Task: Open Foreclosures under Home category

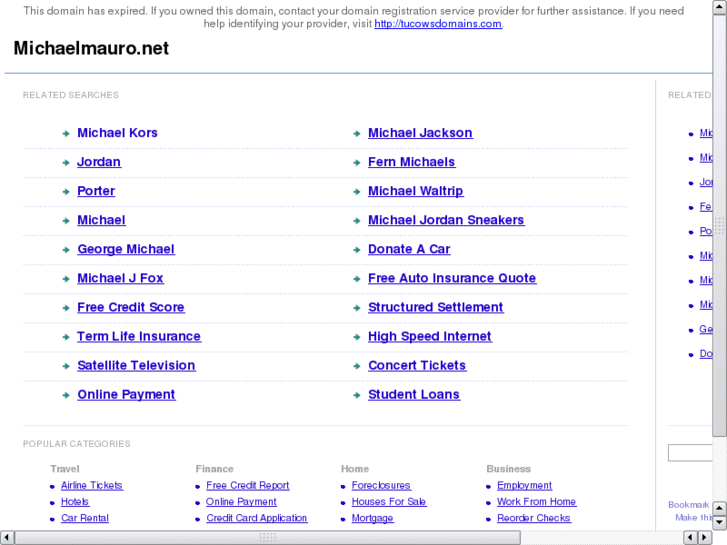Action: tap(381, 486)
